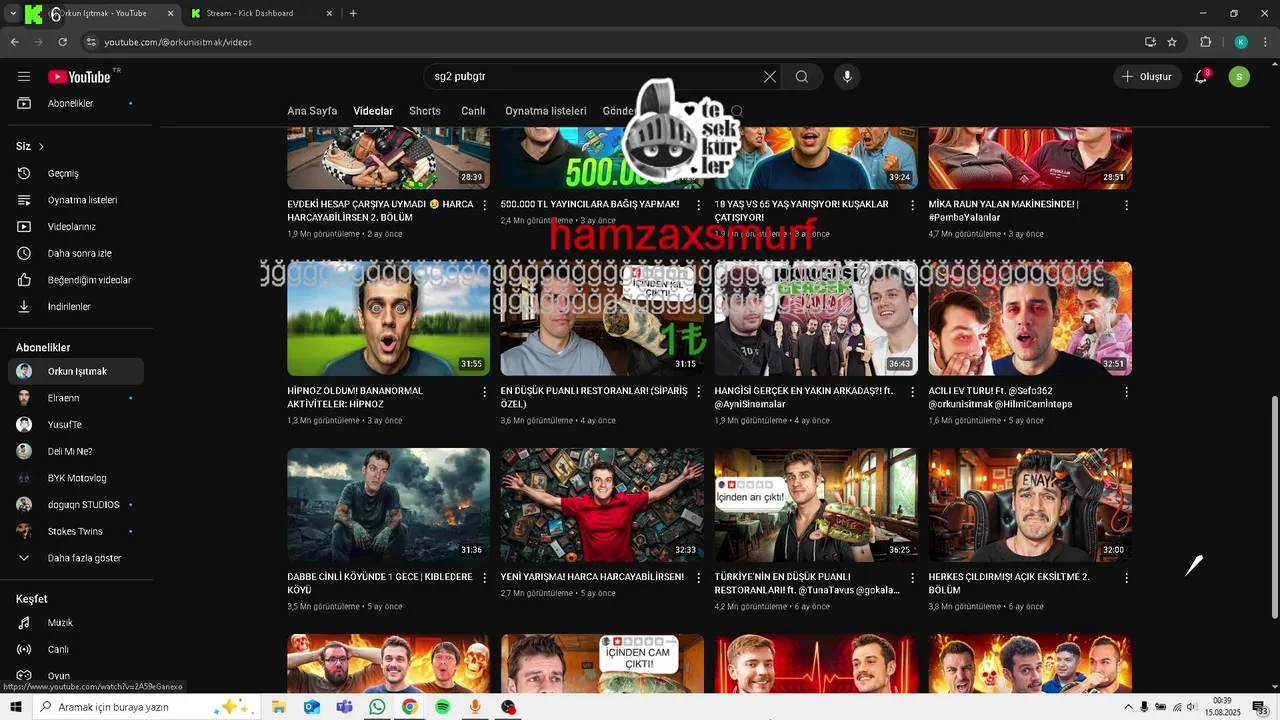The width and height of the screenshot is (1280, 720).
Task: Open new browser tab
Action: (x=353, y=13)
